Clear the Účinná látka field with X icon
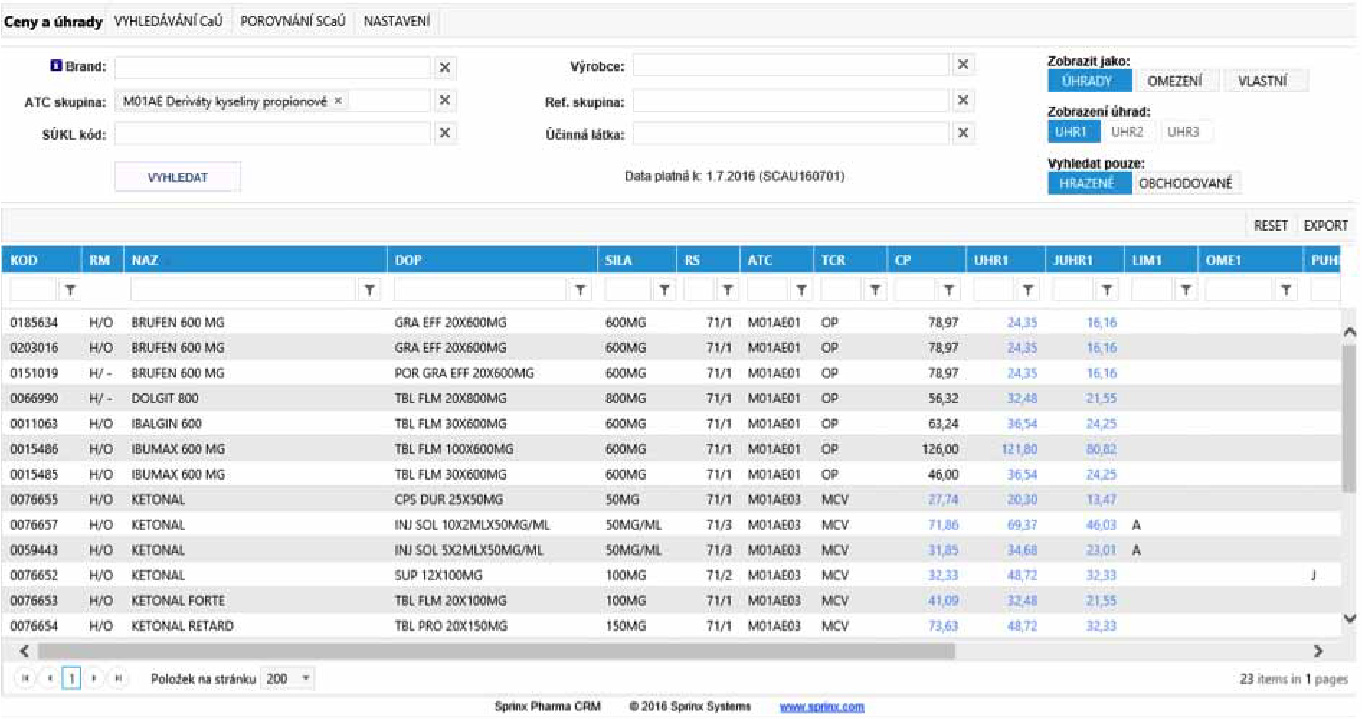 (962, 134)
